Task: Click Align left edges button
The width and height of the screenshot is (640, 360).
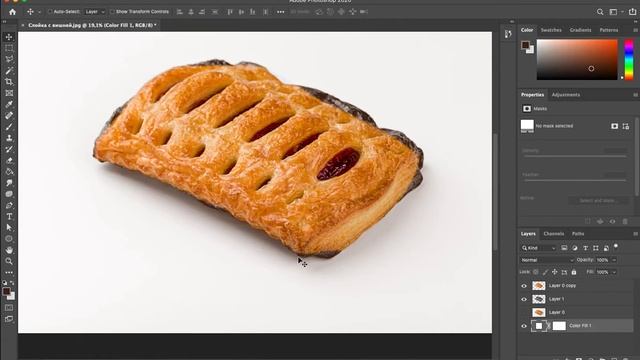Action: click(x=180, y=12)
